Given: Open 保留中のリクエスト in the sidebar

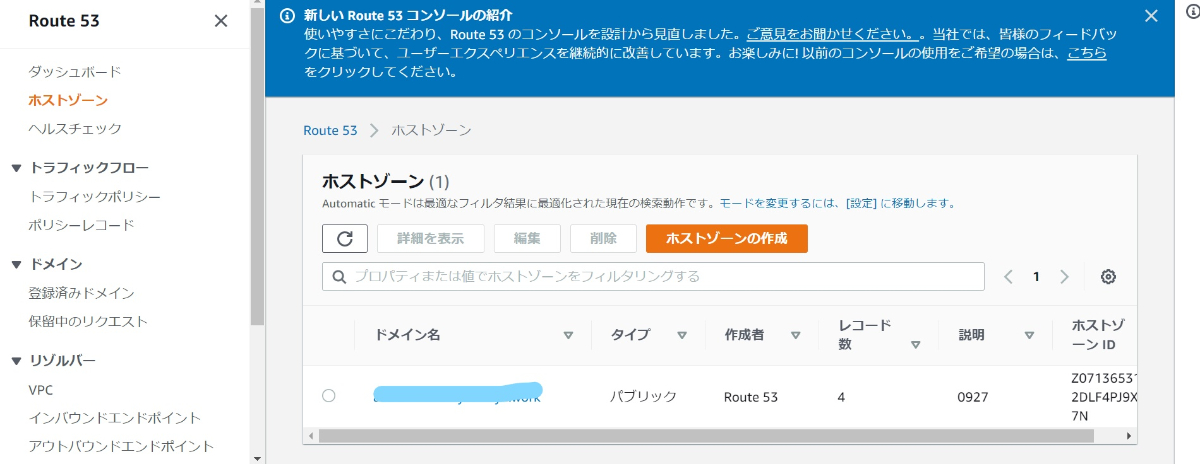Looking at the screenshot, I should coord(88,321).
